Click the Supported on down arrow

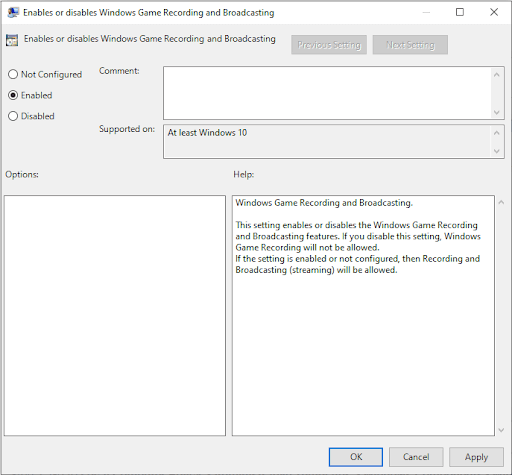tap(497, 151)
